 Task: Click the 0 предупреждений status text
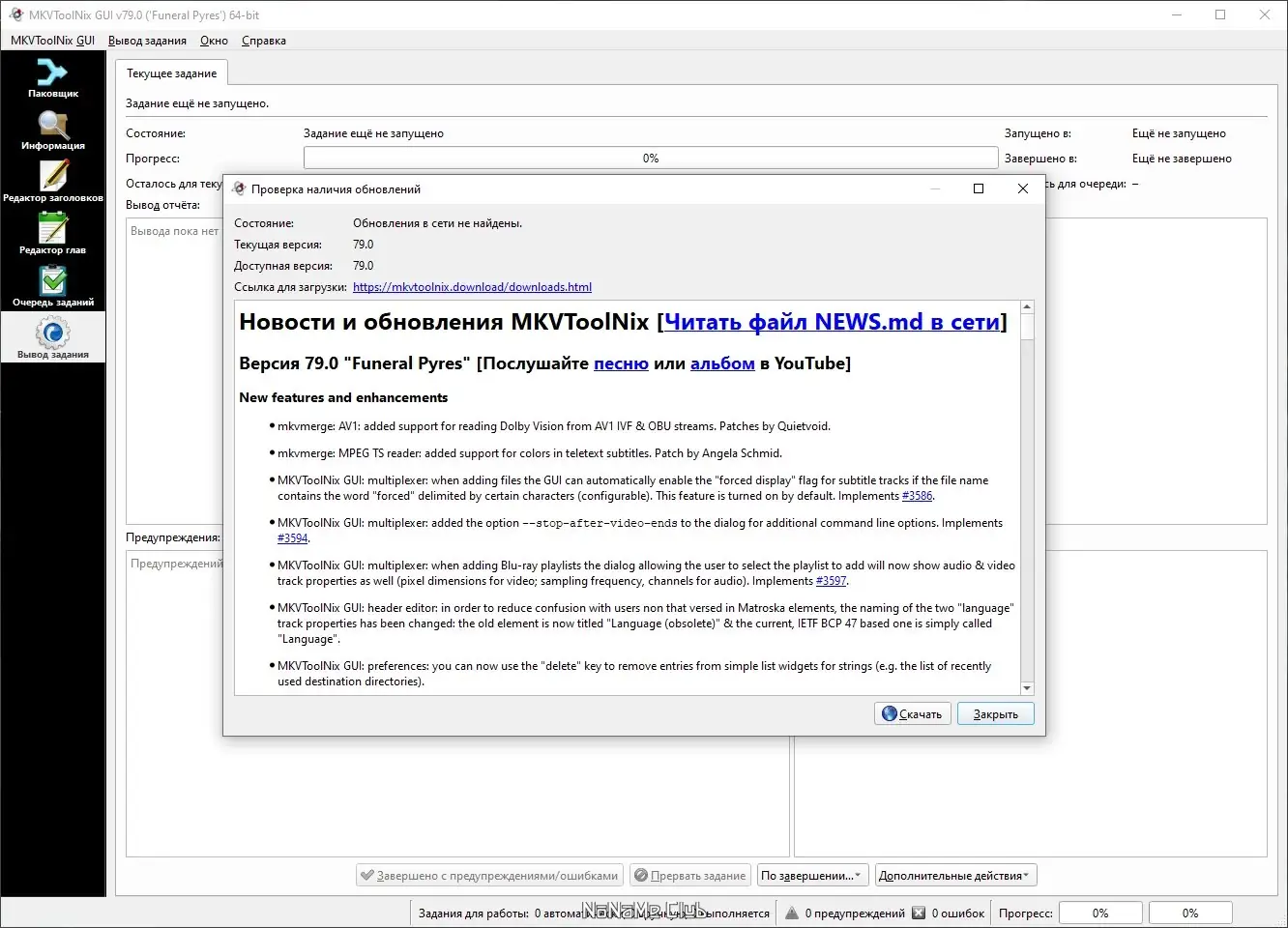point(855,913)
